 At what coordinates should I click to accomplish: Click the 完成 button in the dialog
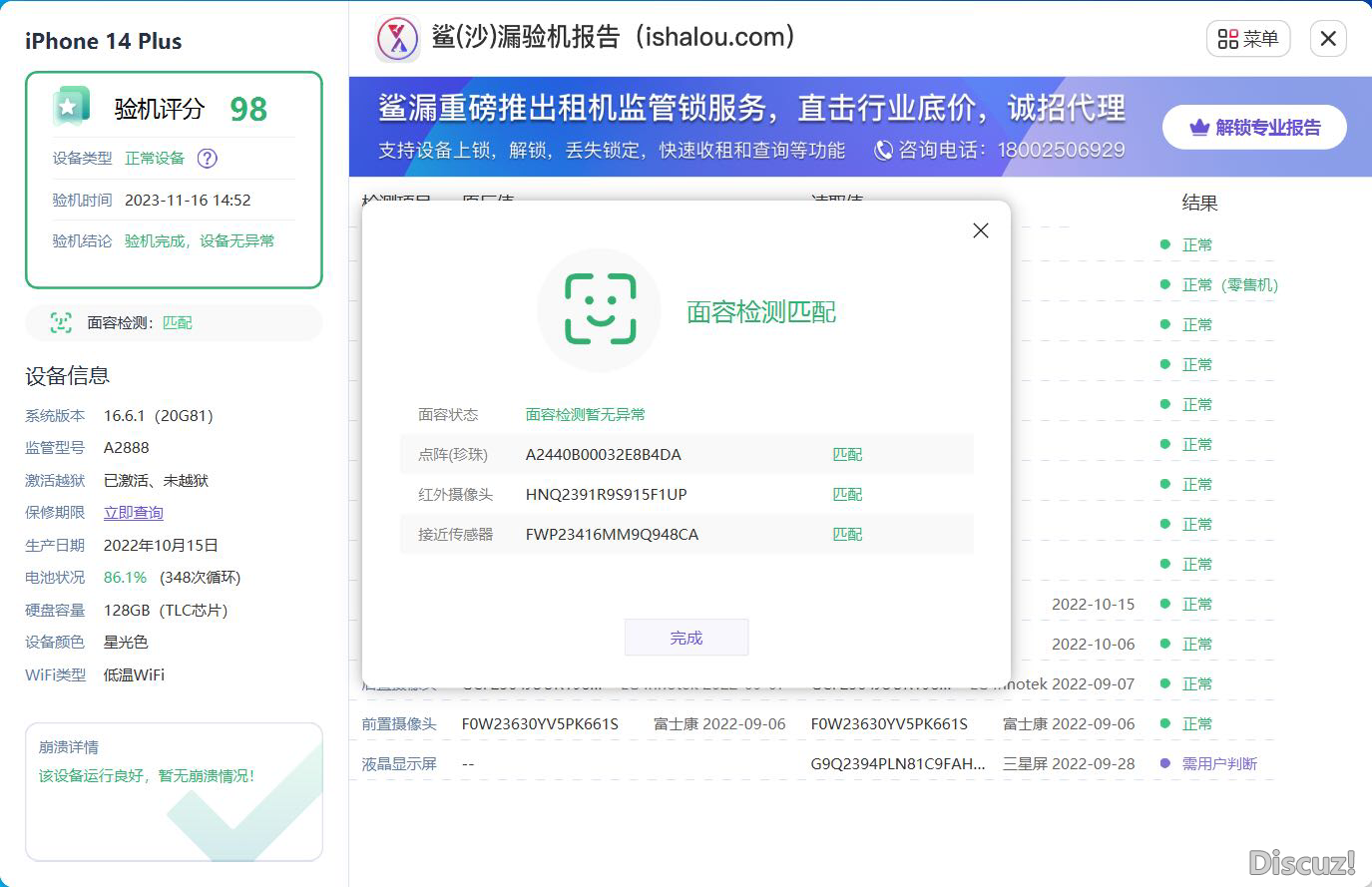686,638
